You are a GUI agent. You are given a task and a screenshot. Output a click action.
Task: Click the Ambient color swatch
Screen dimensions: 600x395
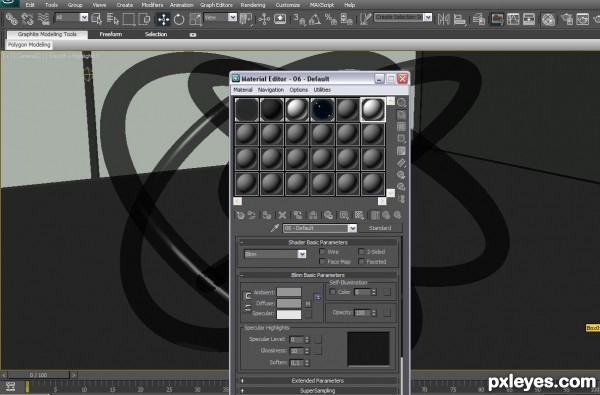click(x=289, y=292)
